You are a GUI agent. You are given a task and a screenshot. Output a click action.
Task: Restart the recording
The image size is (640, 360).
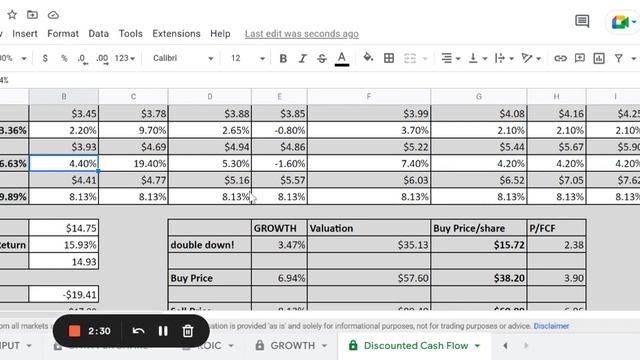138,331
